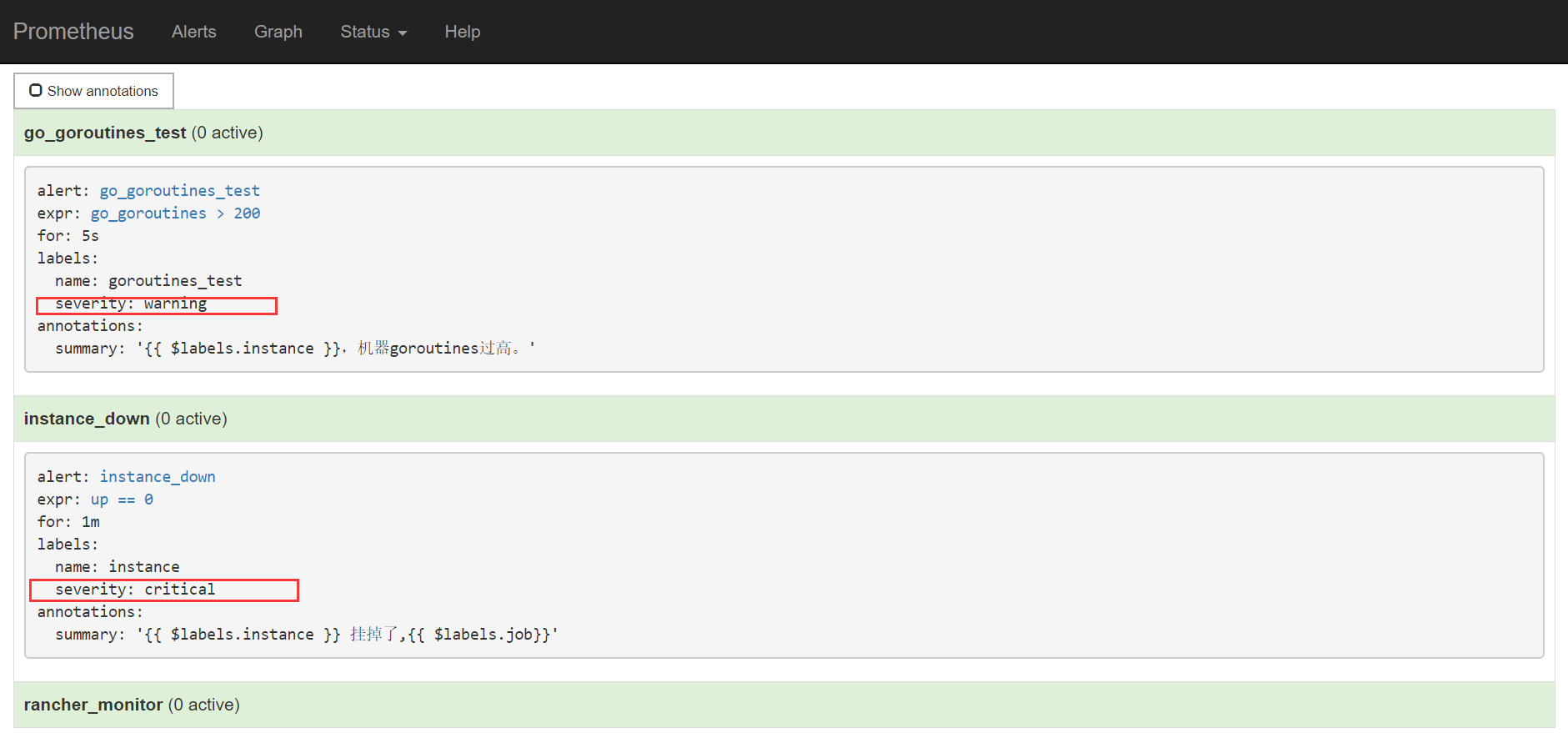Click the Prometheus brand logo link
Image resolution: width=1568 pixels, height=733 pixels.
click(73, 32)
